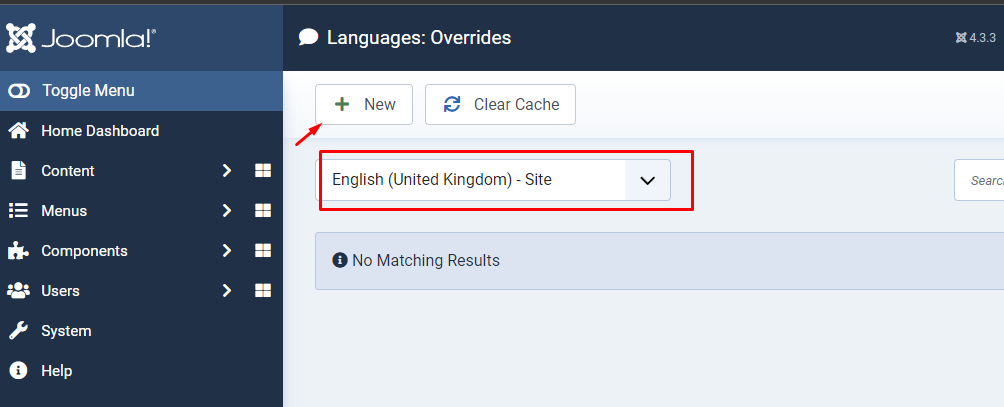Expand the Components submenu chevron
The width and height of the screenshot is (1004, 407).
pos(227,251)
